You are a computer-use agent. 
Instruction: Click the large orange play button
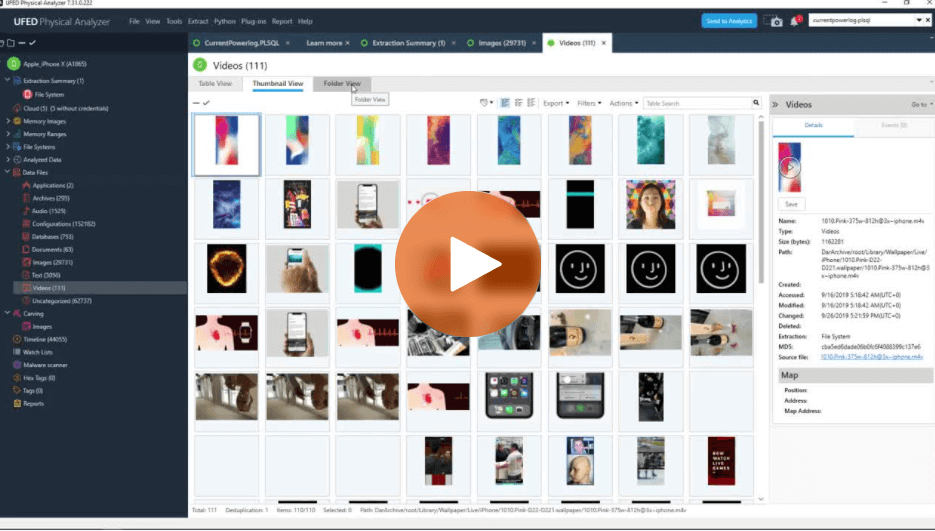(x=468, y=264)
